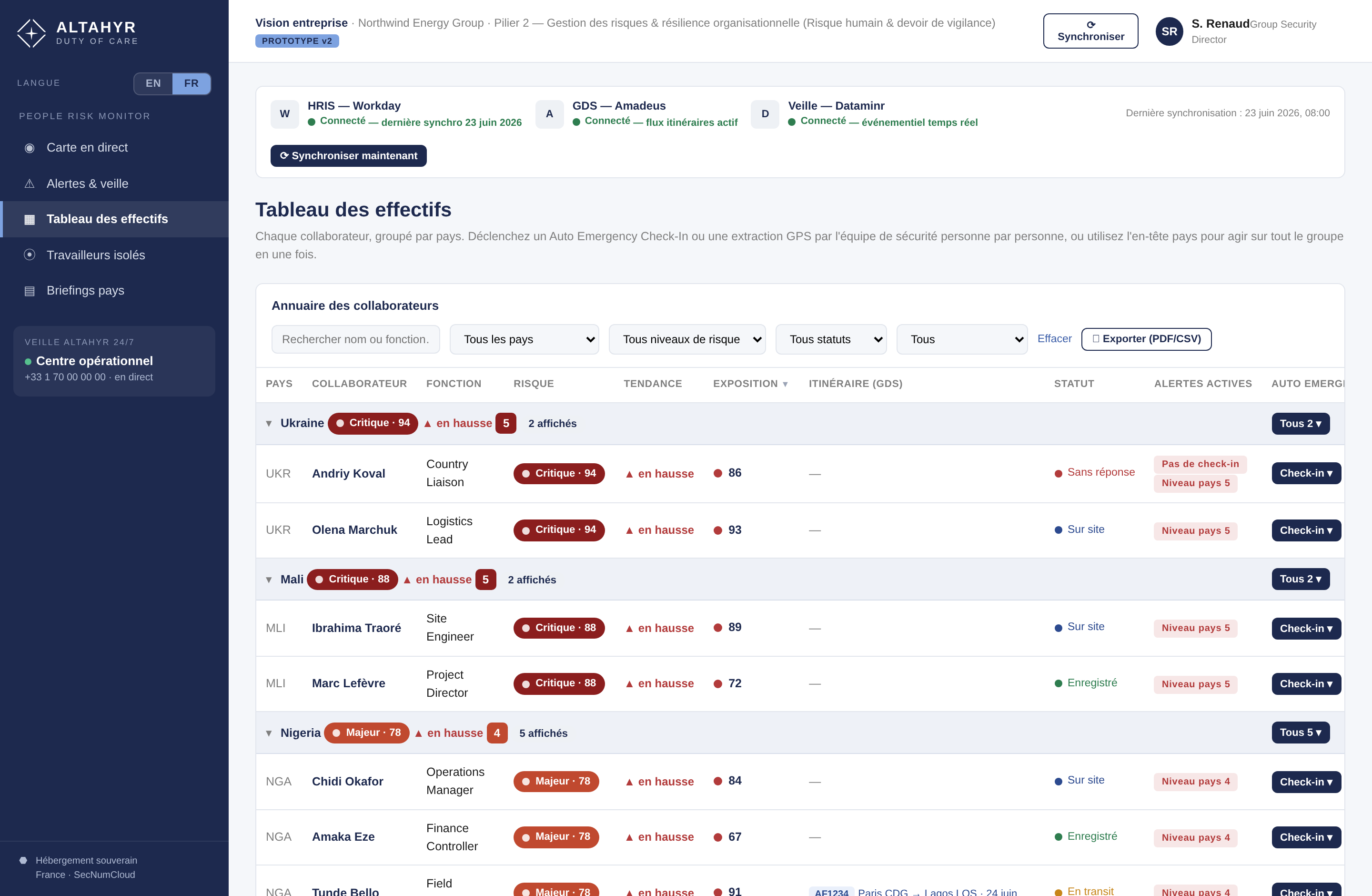
Task: Export directory as PDF/CSV
Action: click(x=1147, y=339)
